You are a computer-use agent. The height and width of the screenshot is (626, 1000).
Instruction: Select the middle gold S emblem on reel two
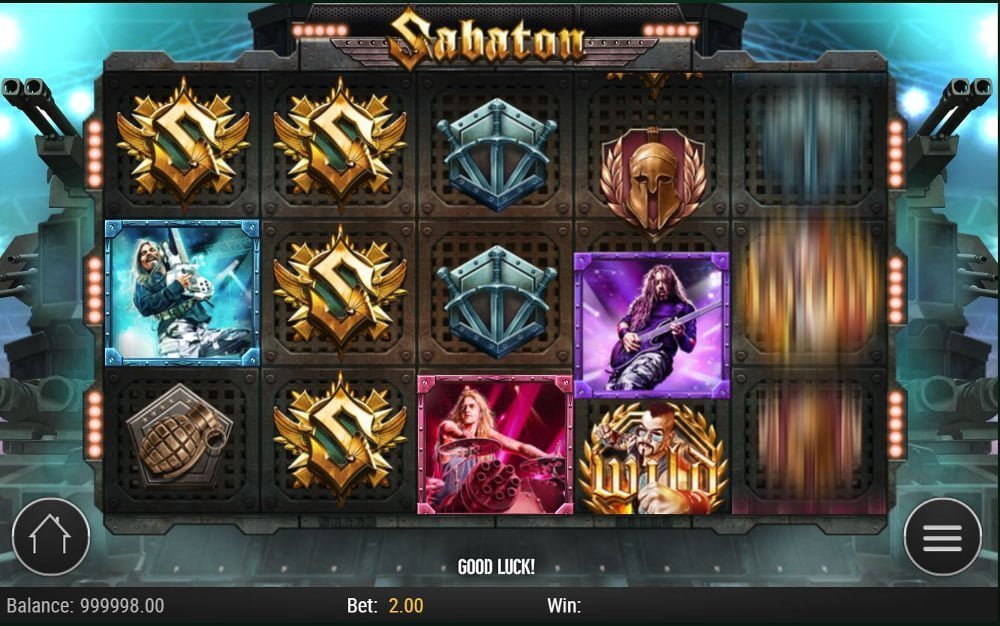pos(340,291)
